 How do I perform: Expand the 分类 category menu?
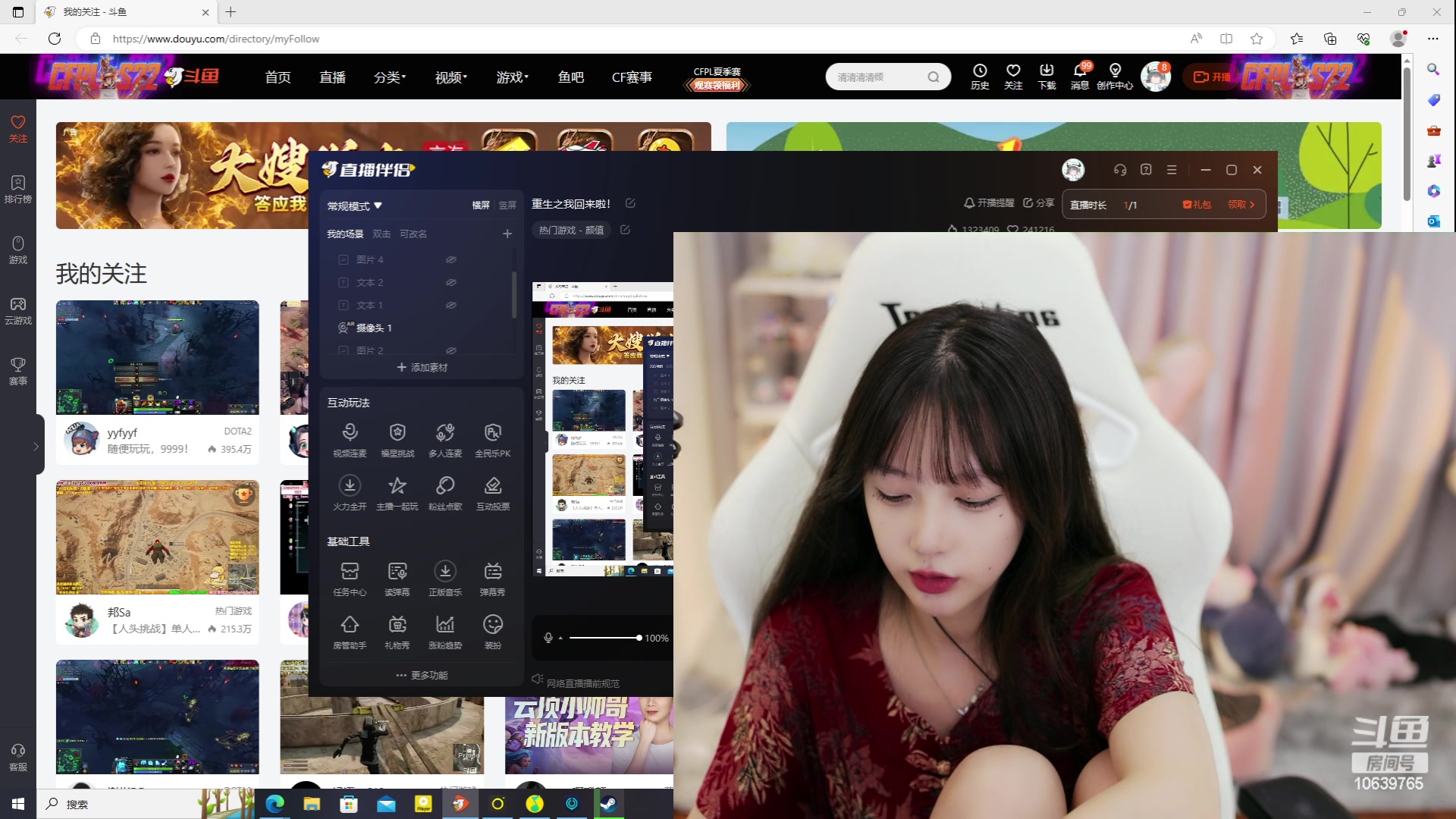390,77
